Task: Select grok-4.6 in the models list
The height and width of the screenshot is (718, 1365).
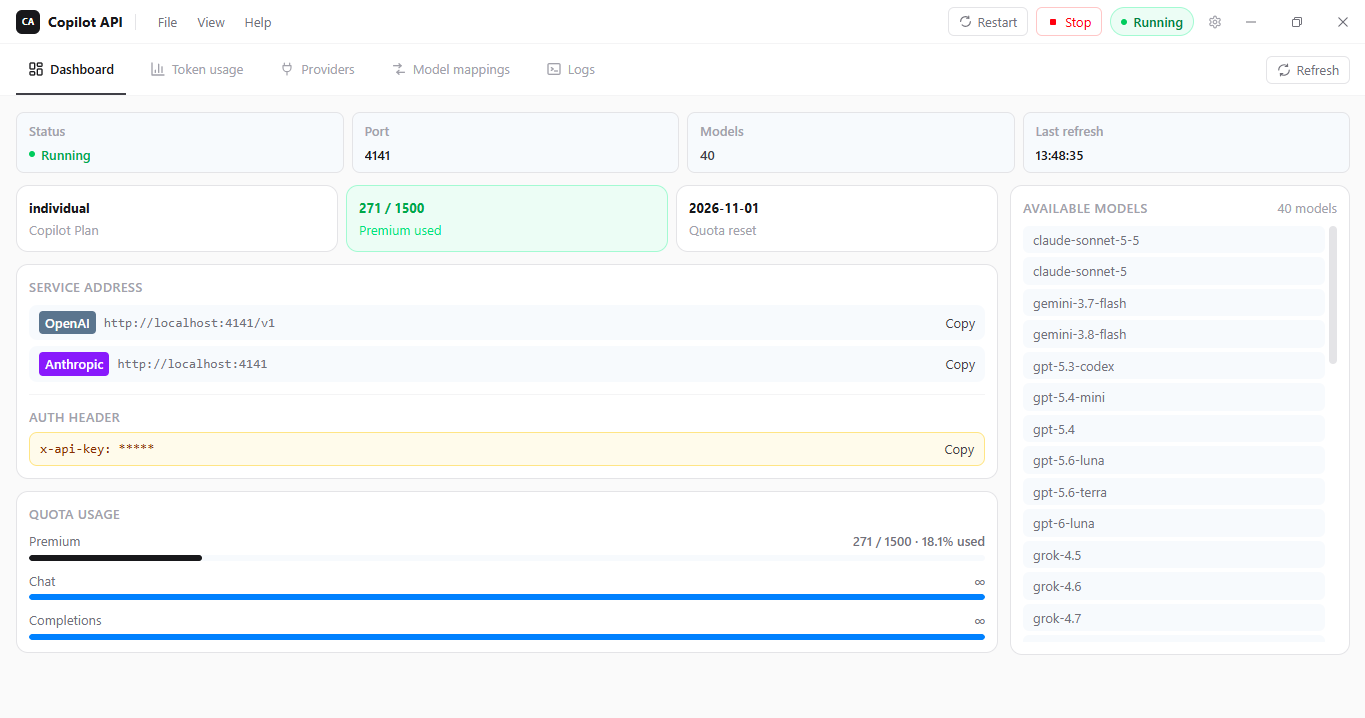Action: pyautogui.click(x=1174, y=586)
